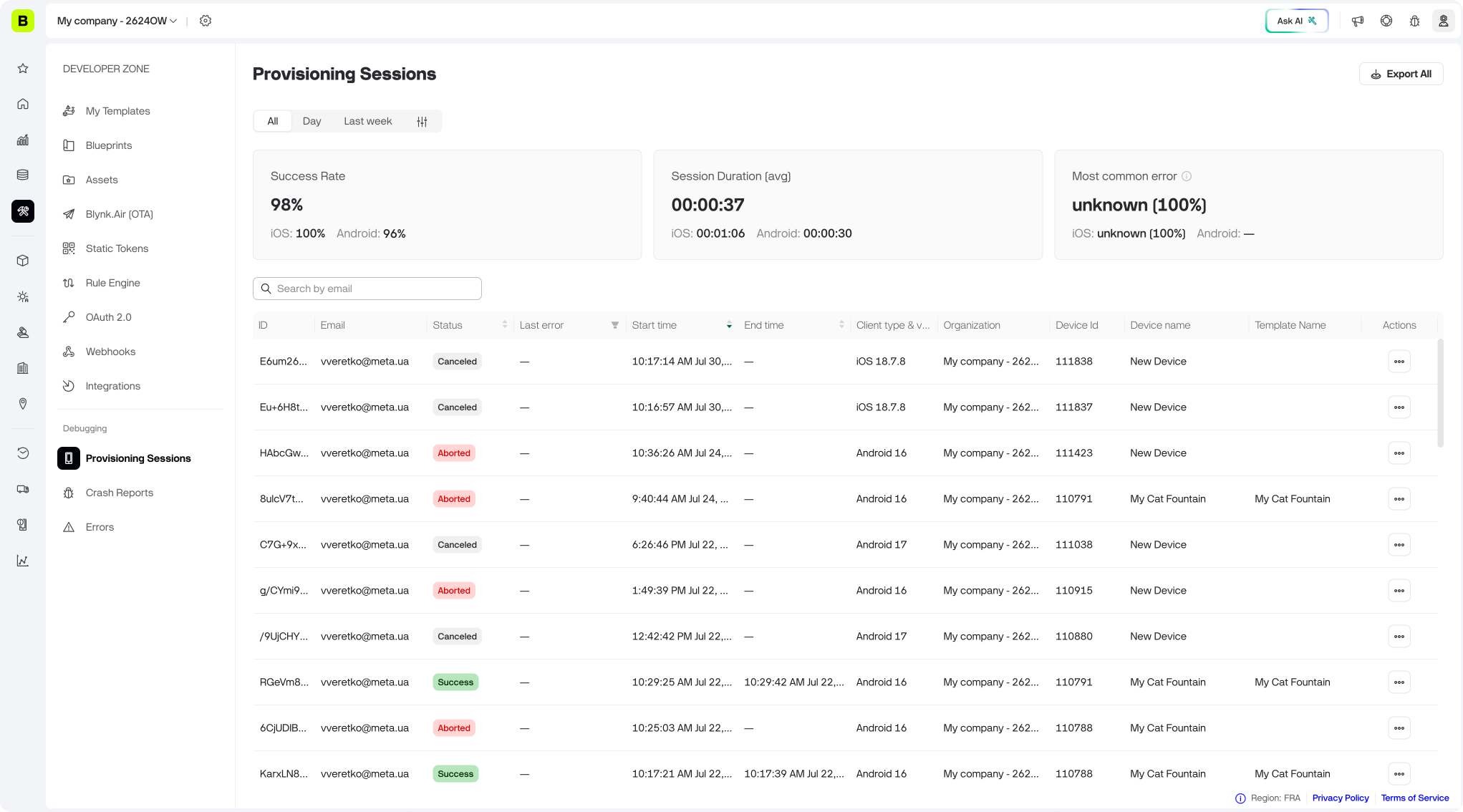Click the info icon beside Most common error

click(1187, 176)
